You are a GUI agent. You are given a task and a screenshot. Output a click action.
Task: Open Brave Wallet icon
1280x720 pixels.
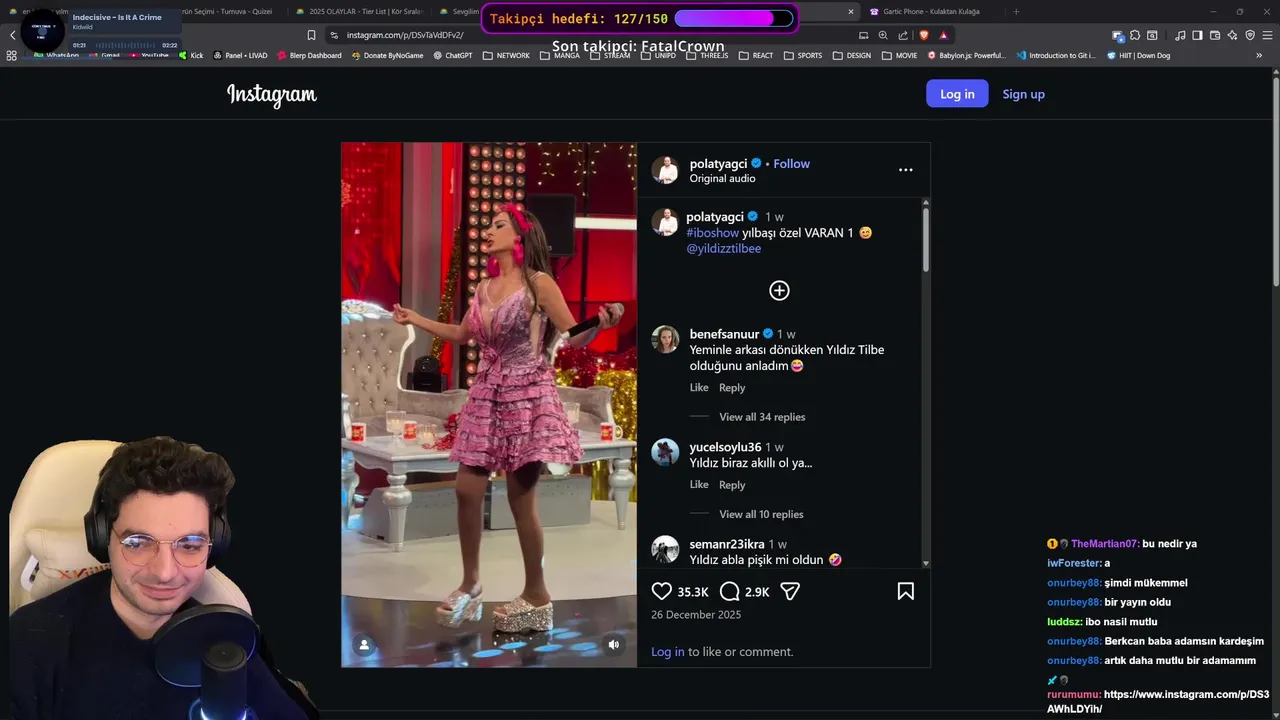click(1215, 35)
